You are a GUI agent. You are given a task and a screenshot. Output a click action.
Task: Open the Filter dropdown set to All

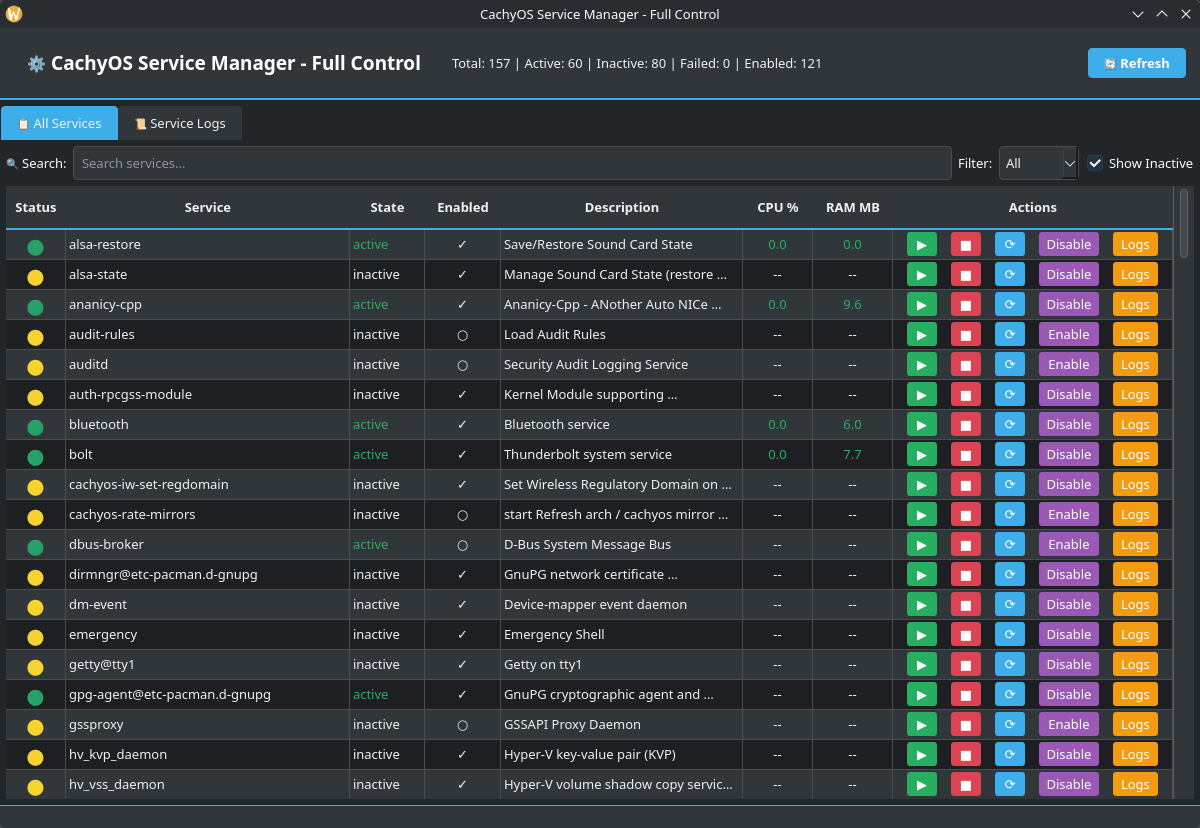pyautogui.click(x=1037, y=163)
